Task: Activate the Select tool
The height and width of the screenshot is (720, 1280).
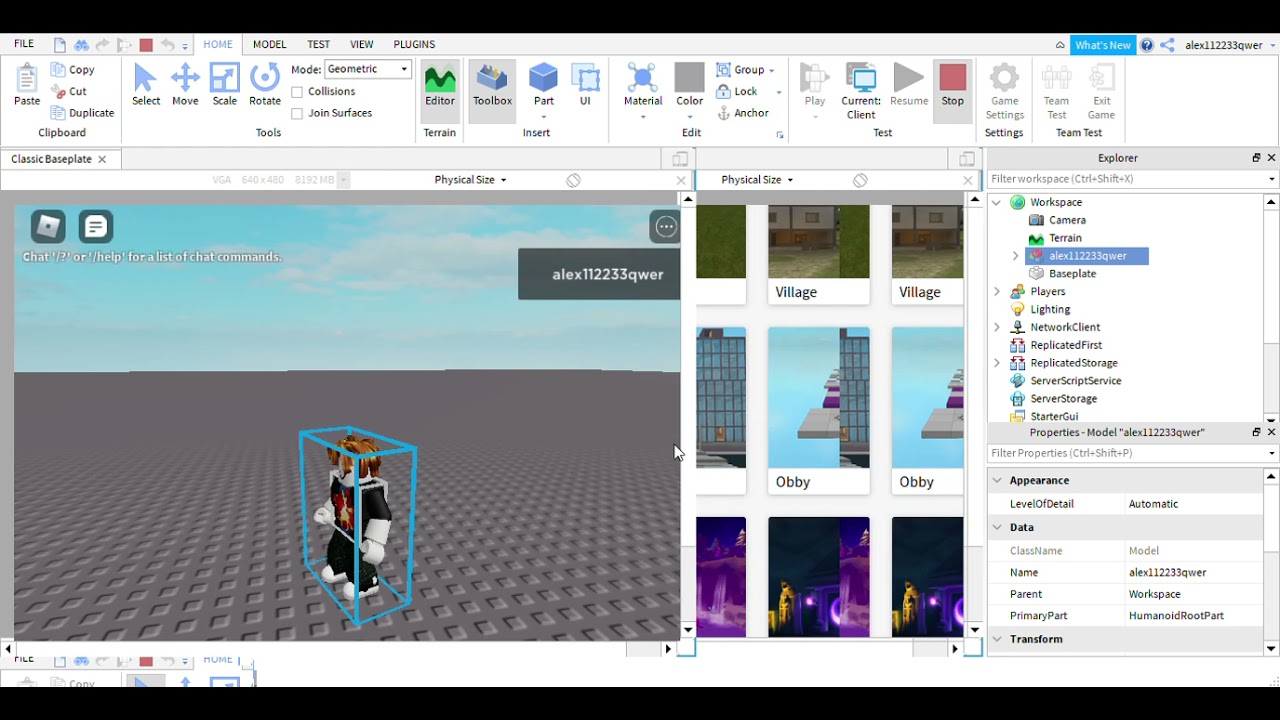Action: pos(146,85)
